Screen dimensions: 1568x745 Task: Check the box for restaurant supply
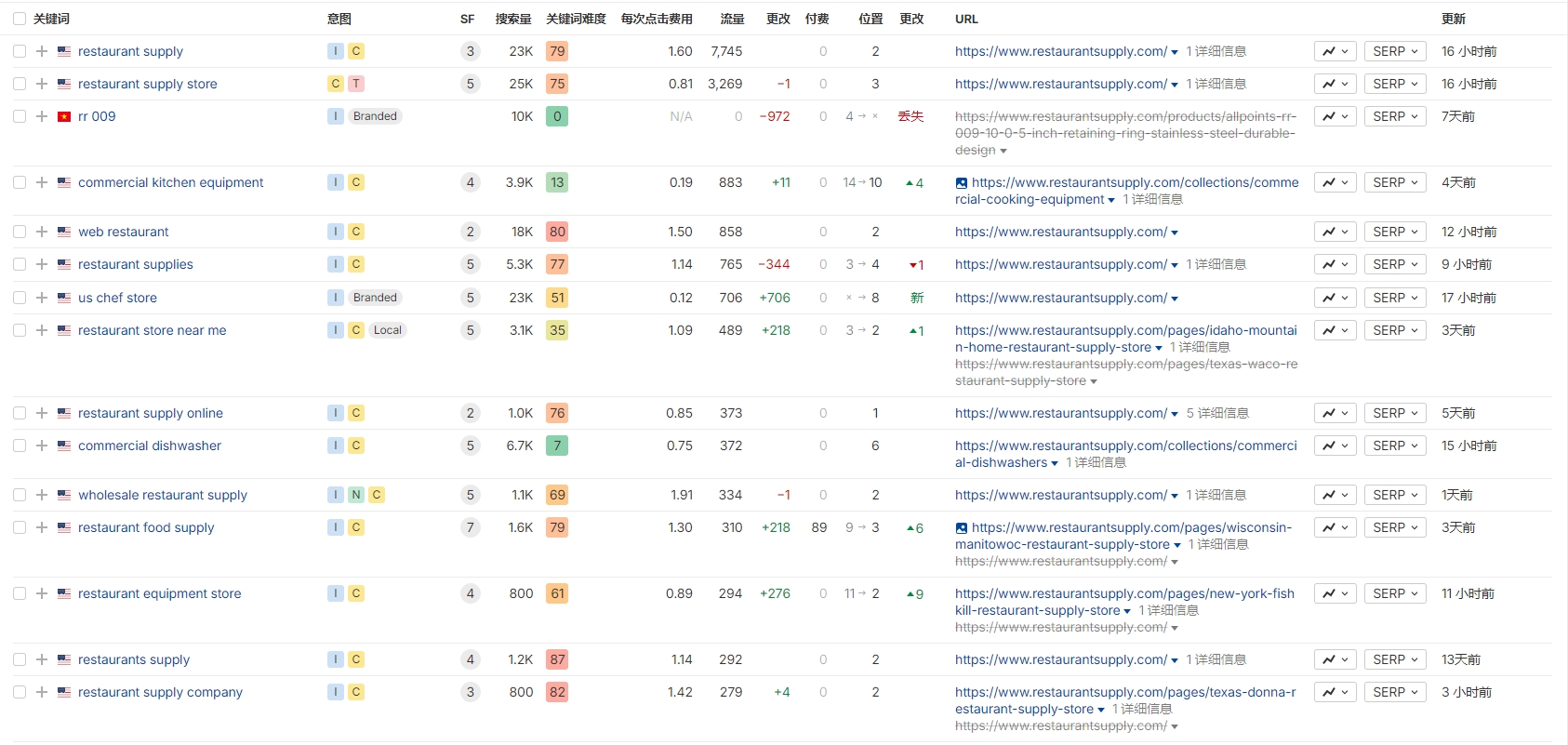20,51
